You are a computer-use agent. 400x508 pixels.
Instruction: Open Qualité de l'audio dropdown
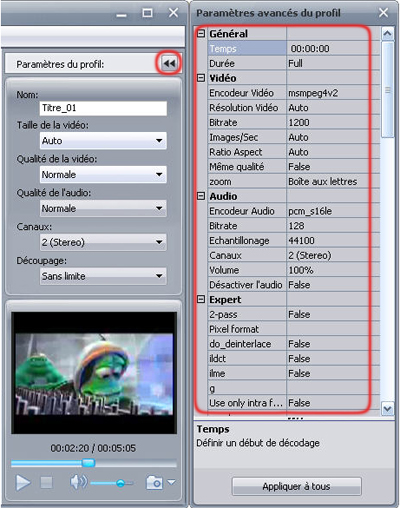[103, 208]
